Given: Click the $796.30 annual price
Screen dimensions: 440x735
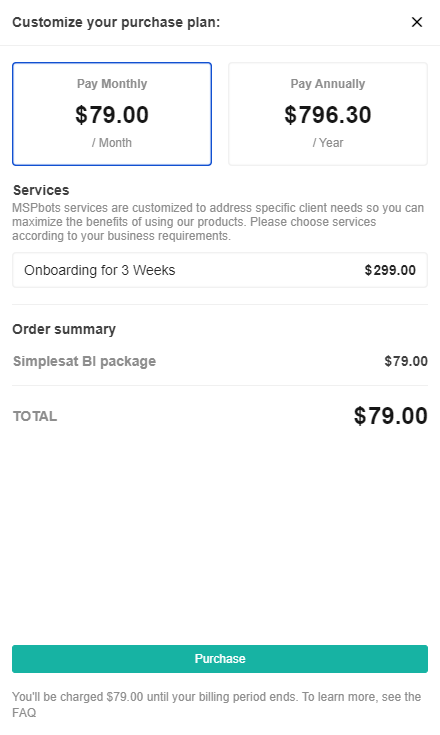Looking at the screenshot, I should coord(328,115).
